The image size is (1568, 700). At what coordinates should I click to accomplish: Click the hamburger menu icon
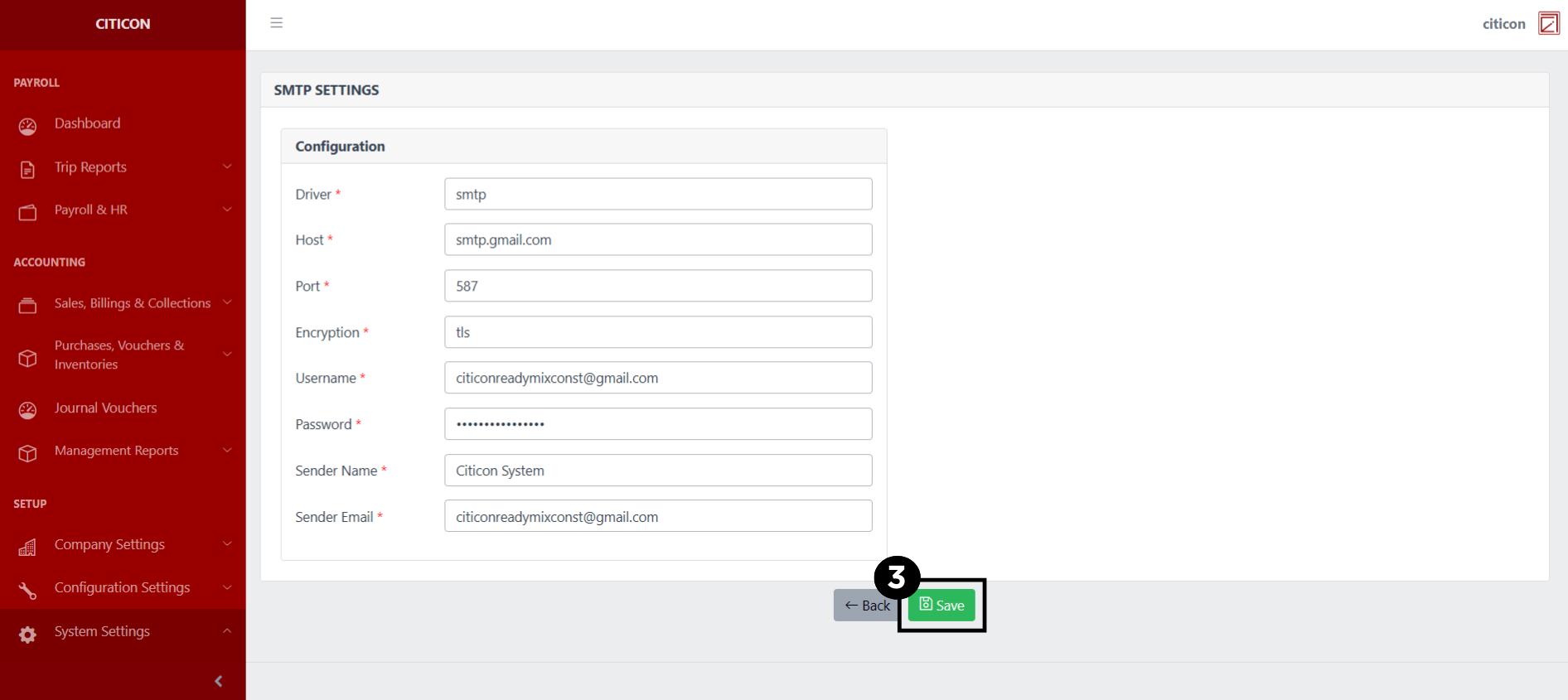[x=277, y=23]
